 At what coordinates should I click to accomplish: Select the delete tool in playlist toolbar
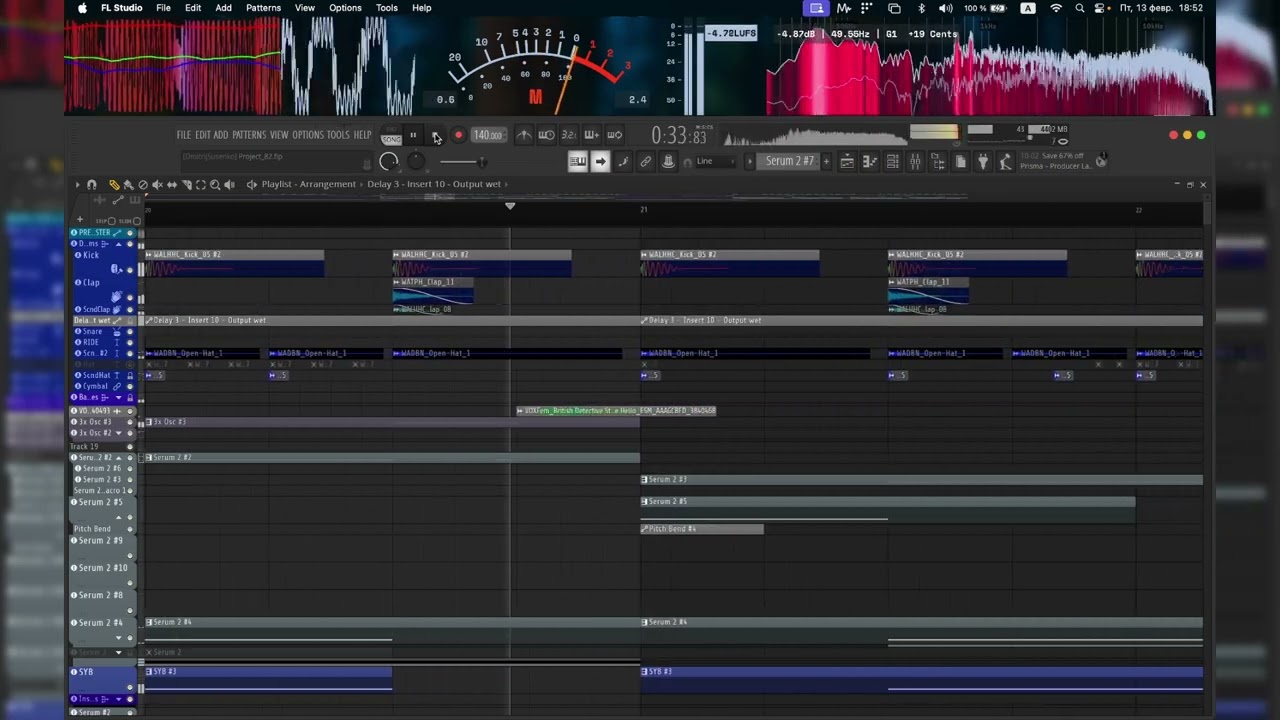tap(143, 185)
